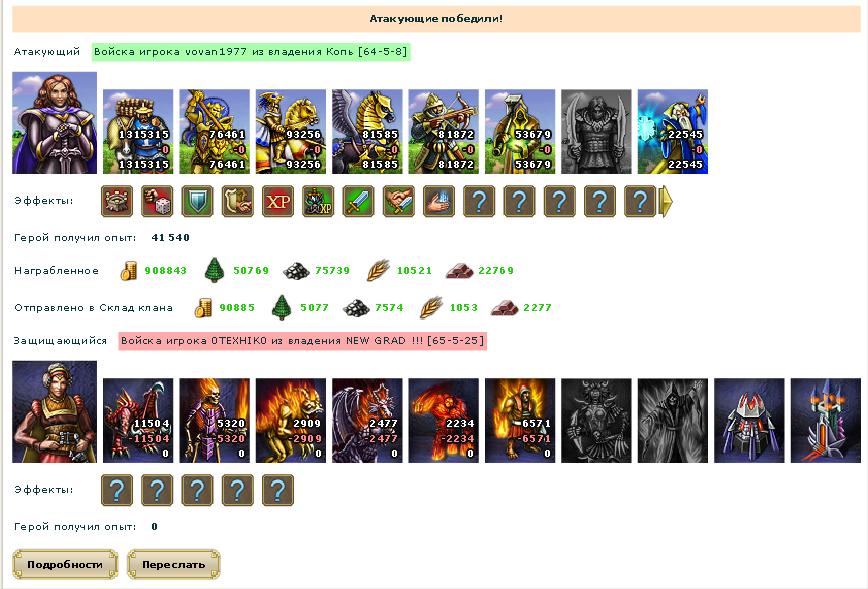Click the defender unit with 11504 losses
The image size is (868, 589).
coord(138,421)
